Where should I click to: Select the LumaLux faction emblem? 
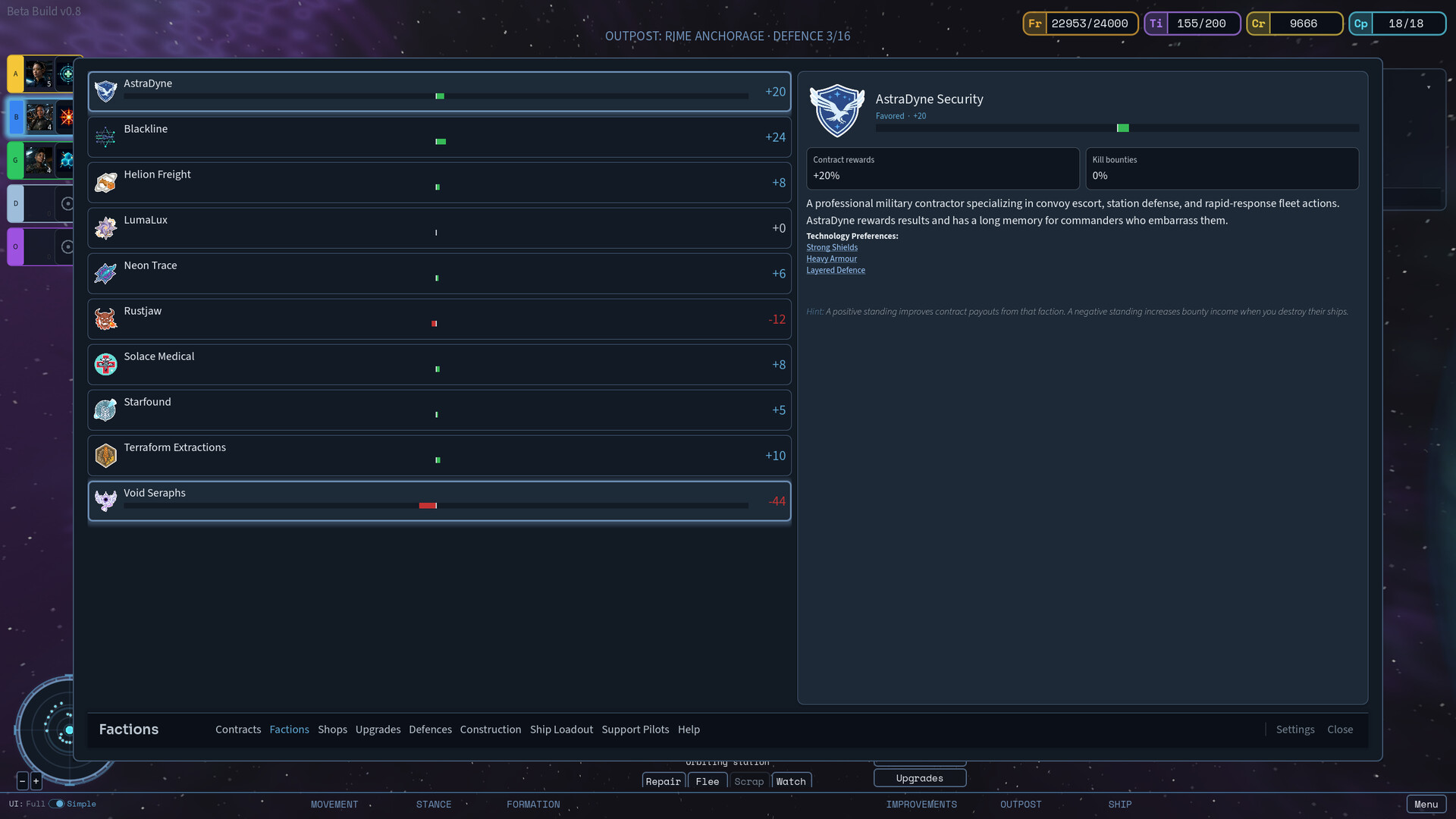pyautogui.click(x=105, y=227)
